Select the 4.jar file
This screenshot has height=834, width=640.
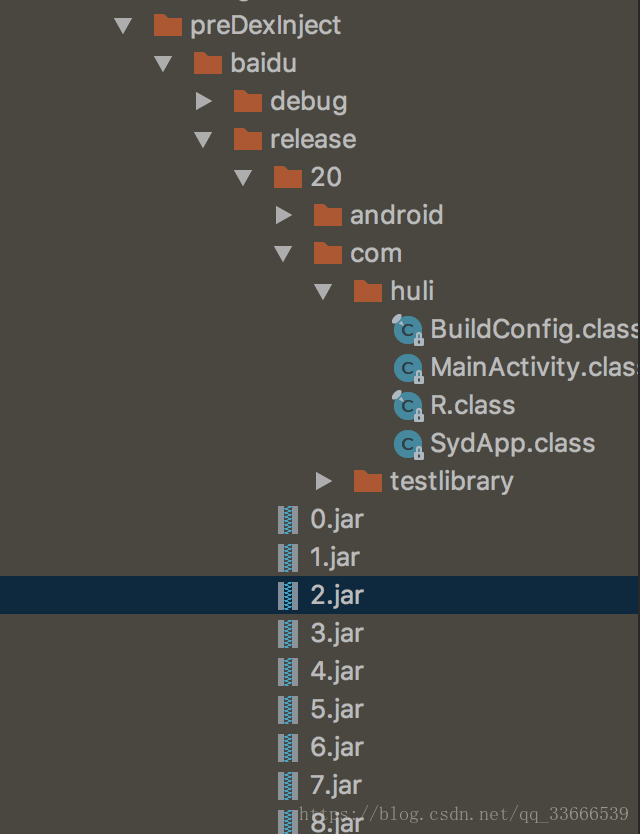(x=319, y=672)
